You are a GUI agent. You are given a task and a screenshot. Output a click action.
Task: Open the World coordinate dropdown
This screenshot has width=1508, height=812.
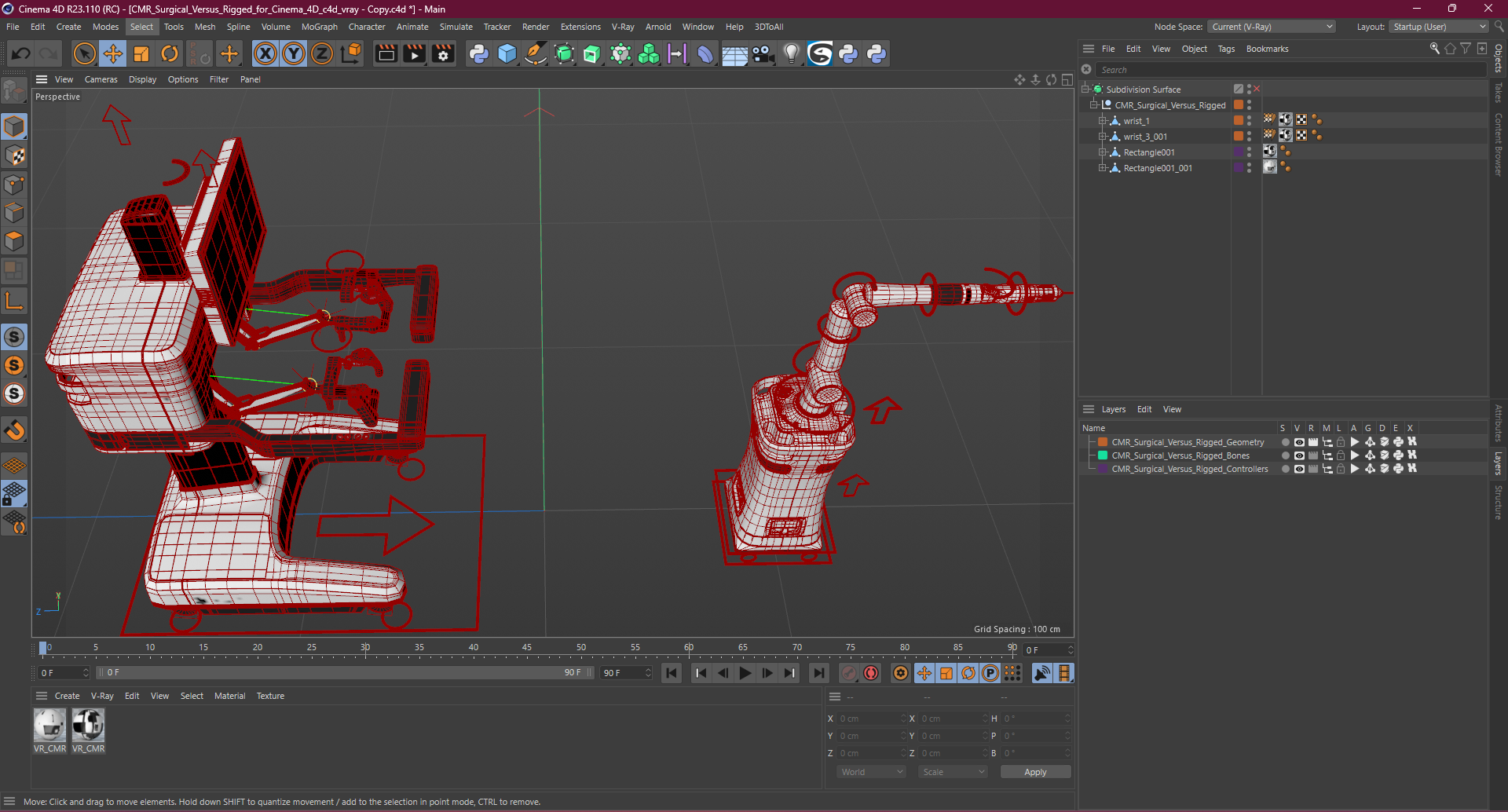(872, 772)
